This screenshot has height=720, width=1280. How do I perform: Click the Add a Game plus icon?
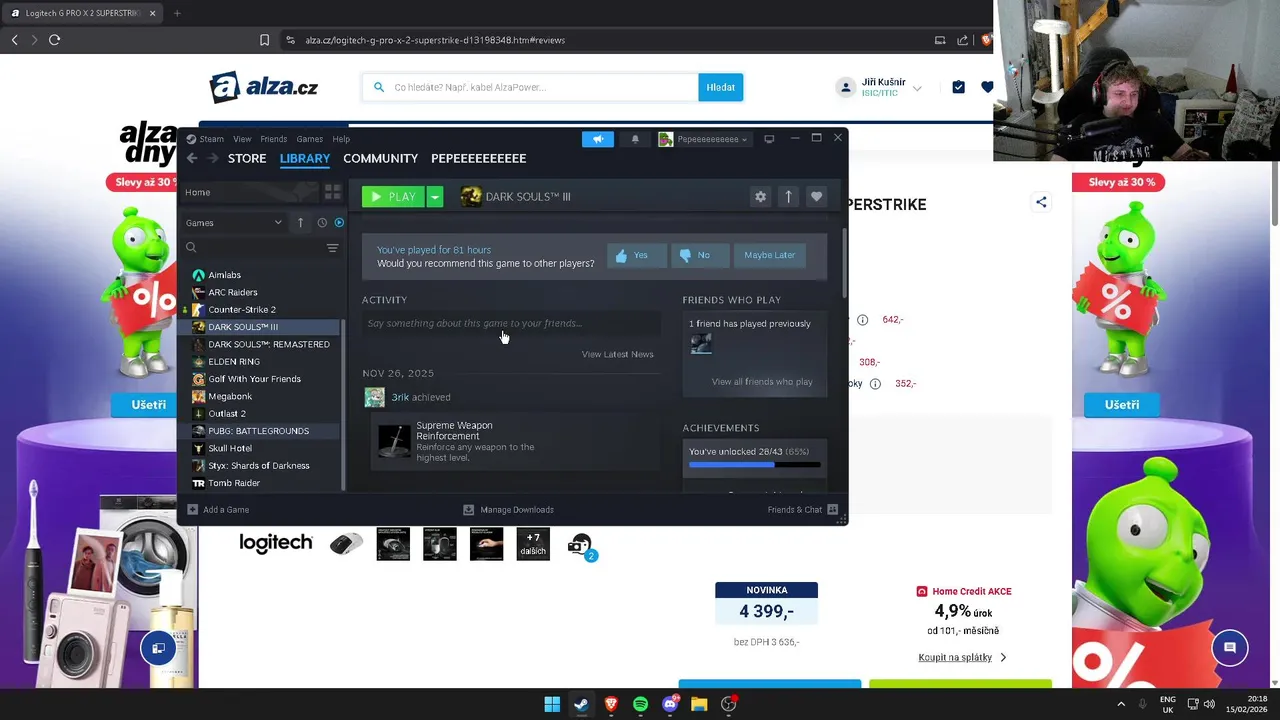click(x=192, y=509)
